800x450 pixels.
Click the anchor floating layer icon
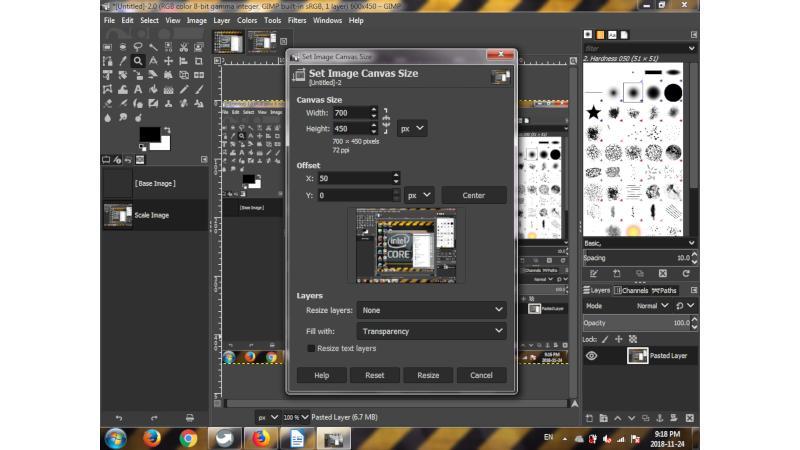[x=660, y=418]
